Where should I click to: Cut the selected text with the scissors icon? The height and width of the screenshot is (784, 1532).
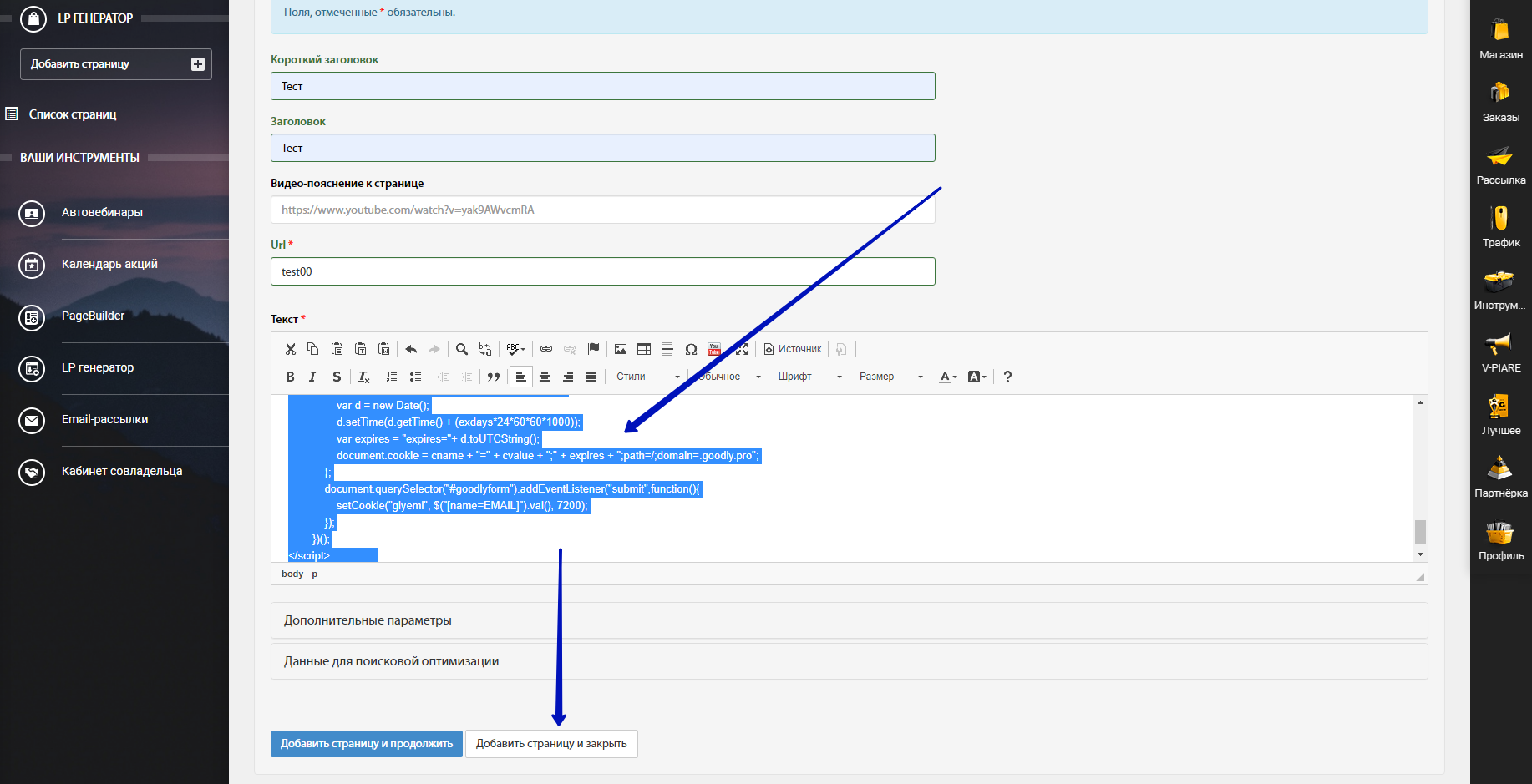[290, 349]
